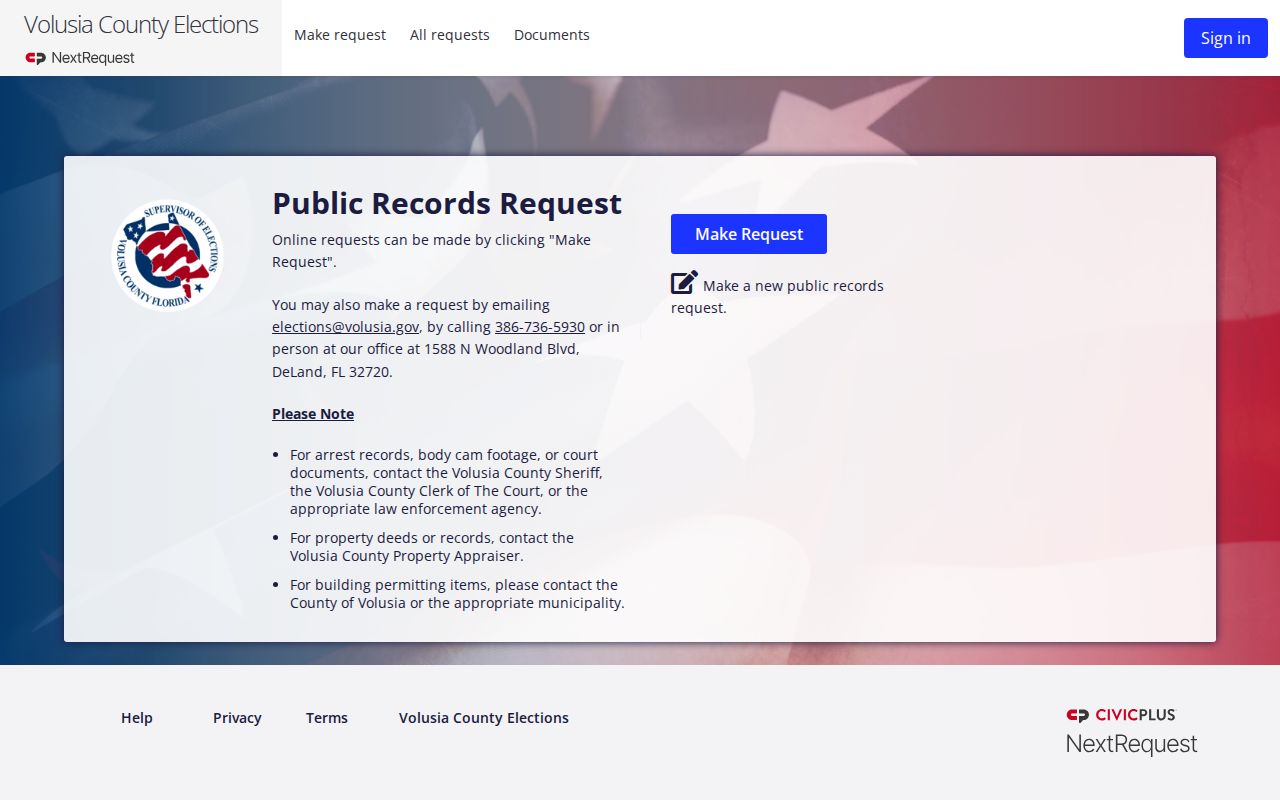Open the Privacy footer link
1280x800 pixels.
point(237,718)
